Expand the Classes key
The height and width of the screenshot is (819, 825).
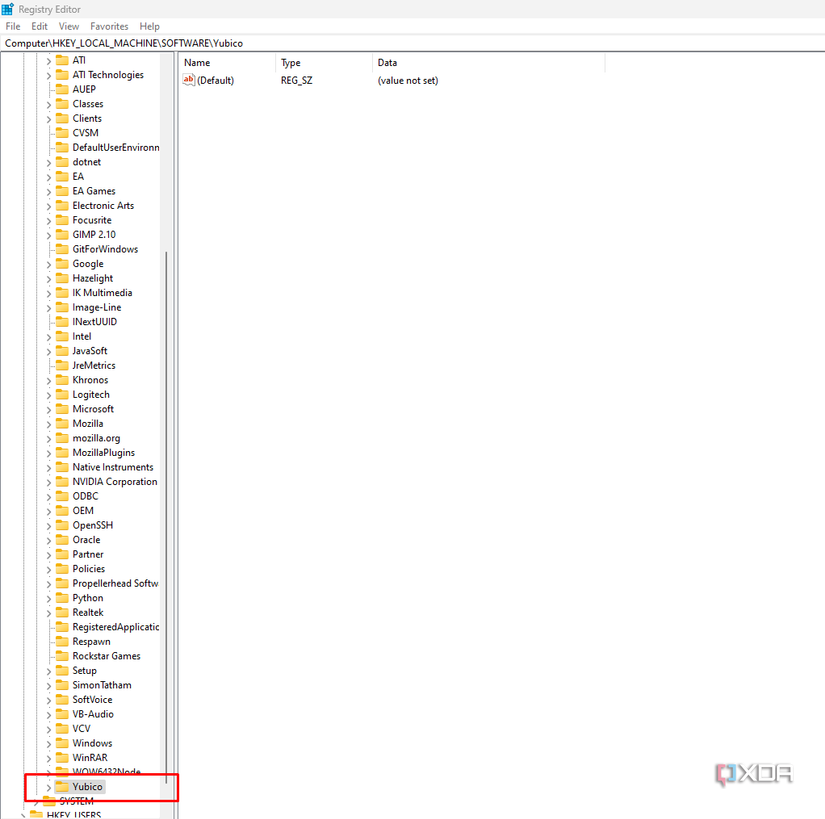point(48,104)
